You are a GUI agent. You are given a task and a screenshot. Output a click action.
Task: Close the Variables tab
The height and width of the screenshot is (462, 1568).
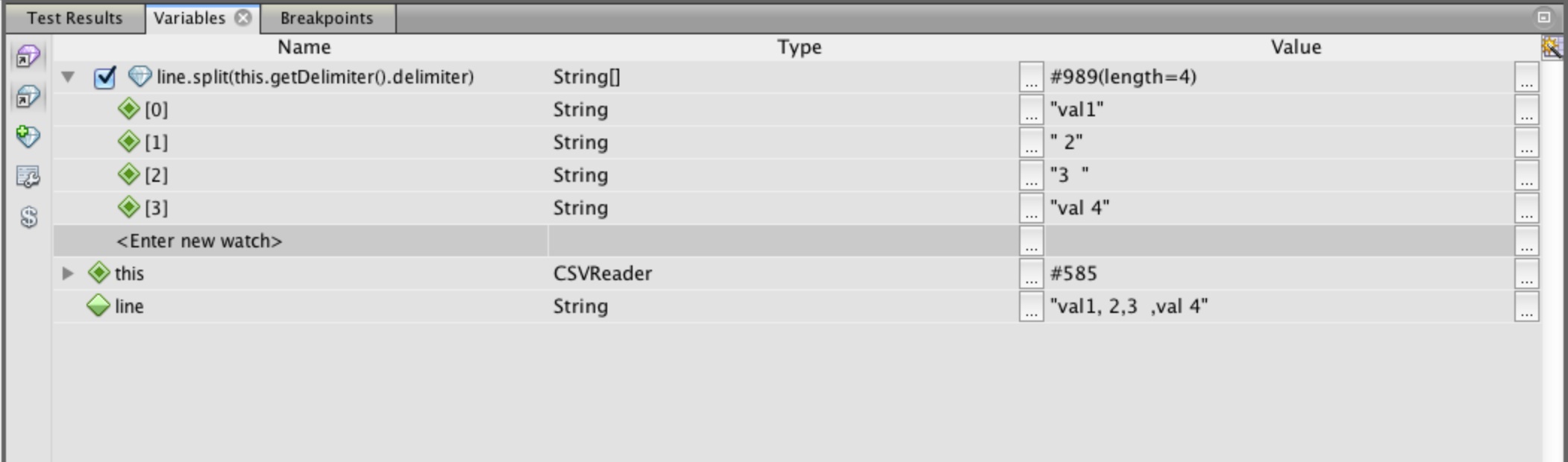(x=243, y=18)
